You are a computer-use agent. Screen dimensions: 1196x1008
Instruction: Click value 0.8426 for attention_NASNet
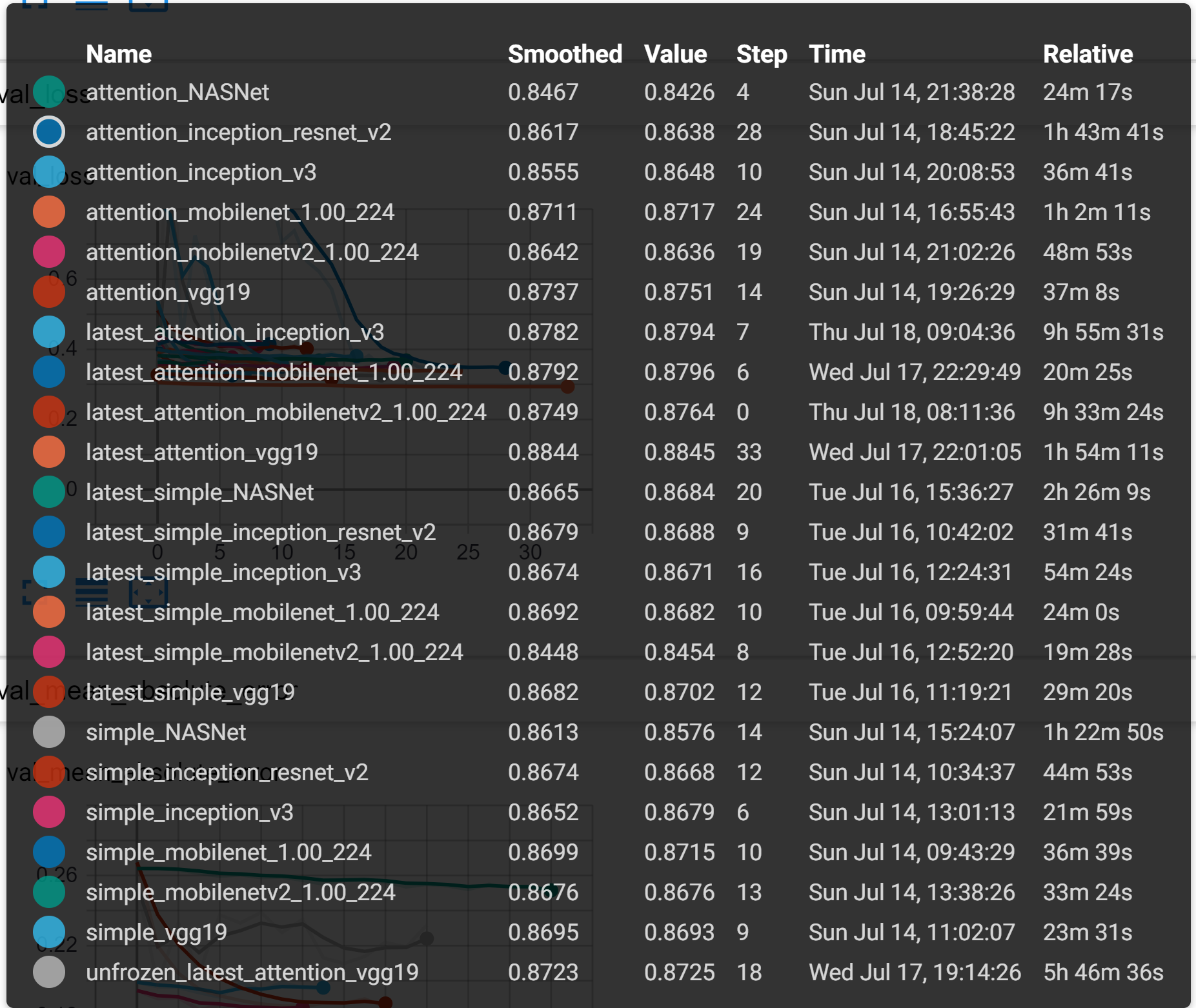(x=679, y=92)
